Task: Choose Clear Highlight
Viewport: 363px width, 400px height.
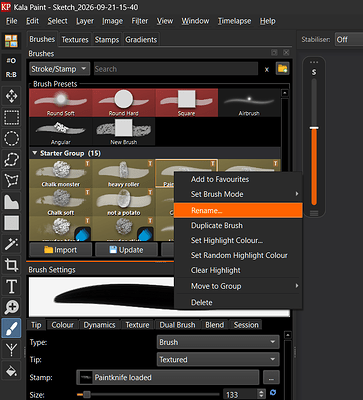Action: [x=238, y=270]
